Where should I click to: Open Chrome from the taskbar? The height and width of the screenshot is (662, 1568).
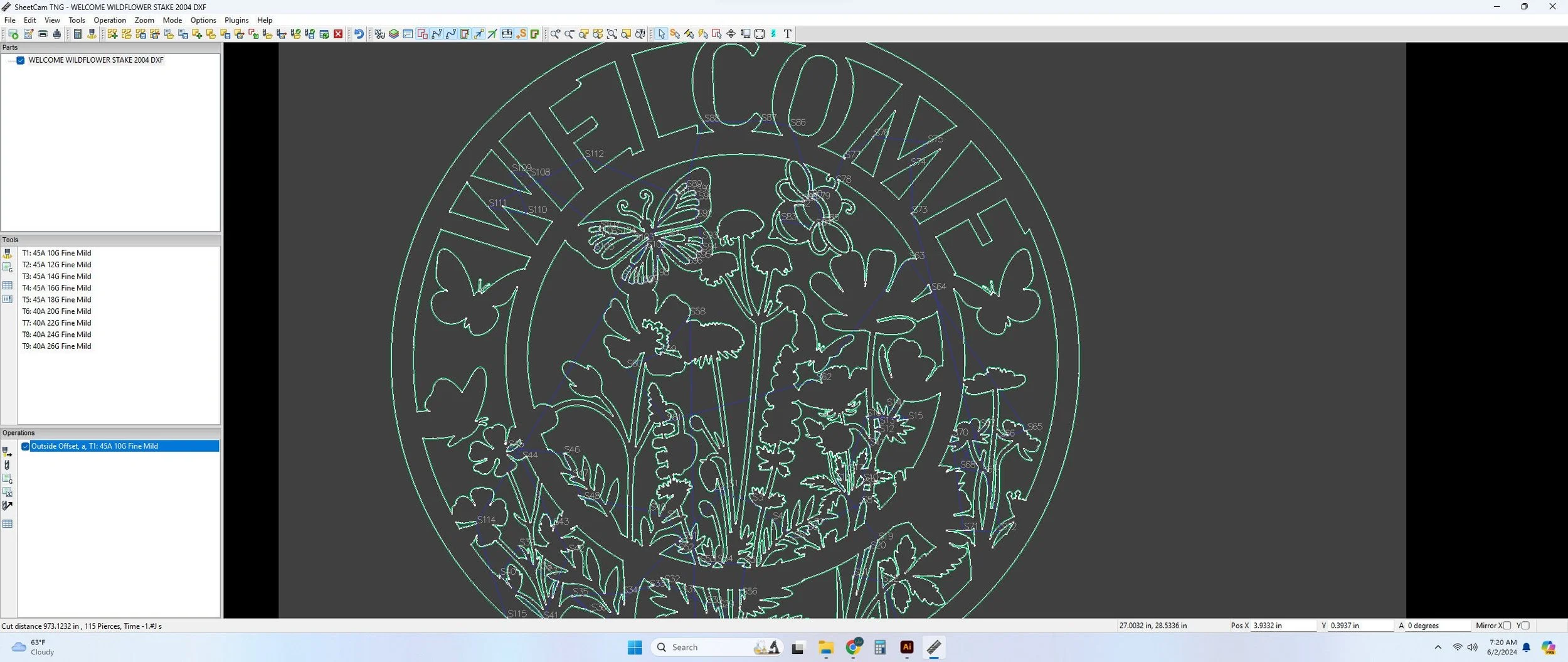point(853,647)
